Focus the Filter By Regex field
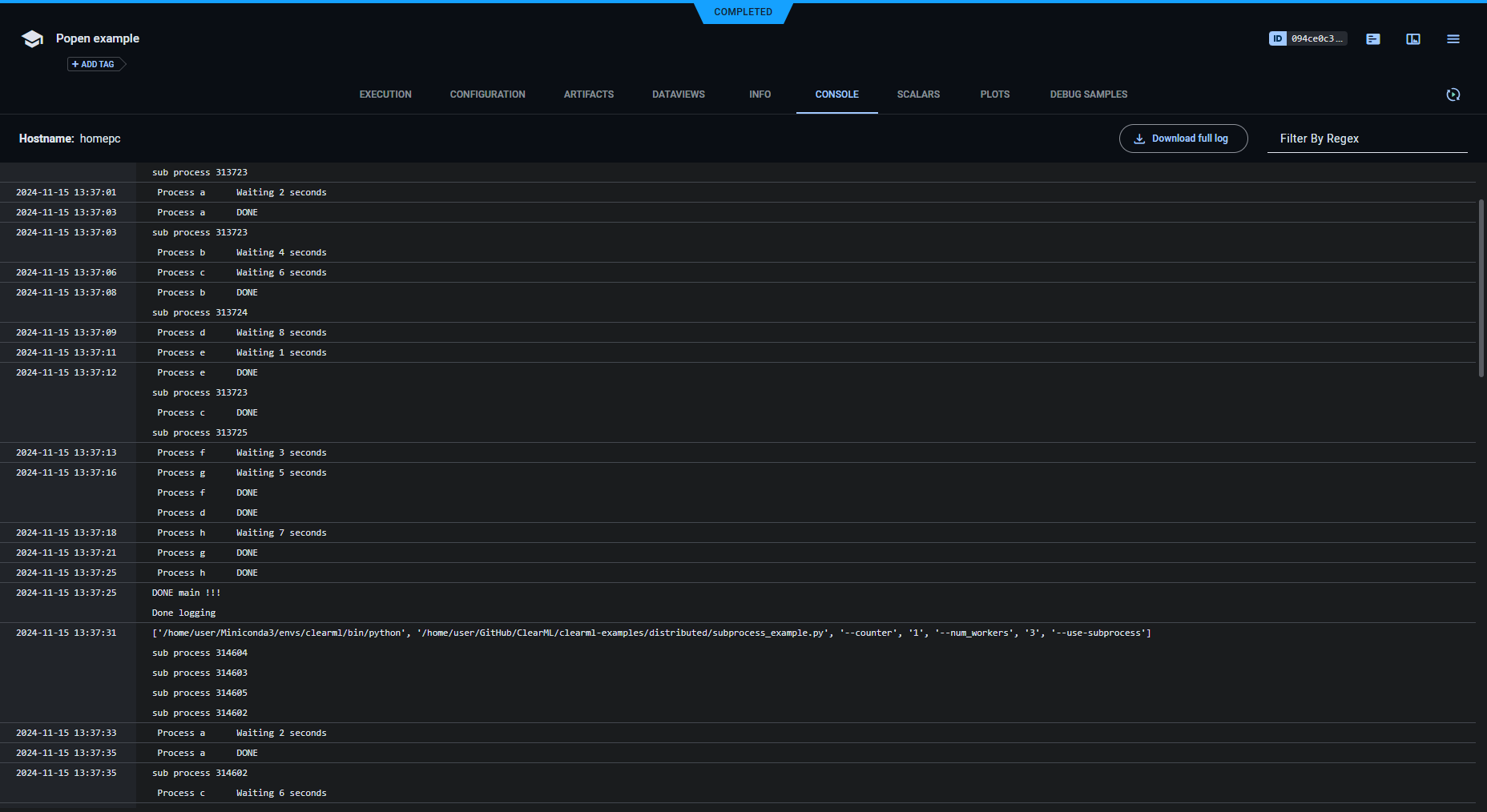The width and height of the screenshot is (1487, 812). [x=1367, y=139]
